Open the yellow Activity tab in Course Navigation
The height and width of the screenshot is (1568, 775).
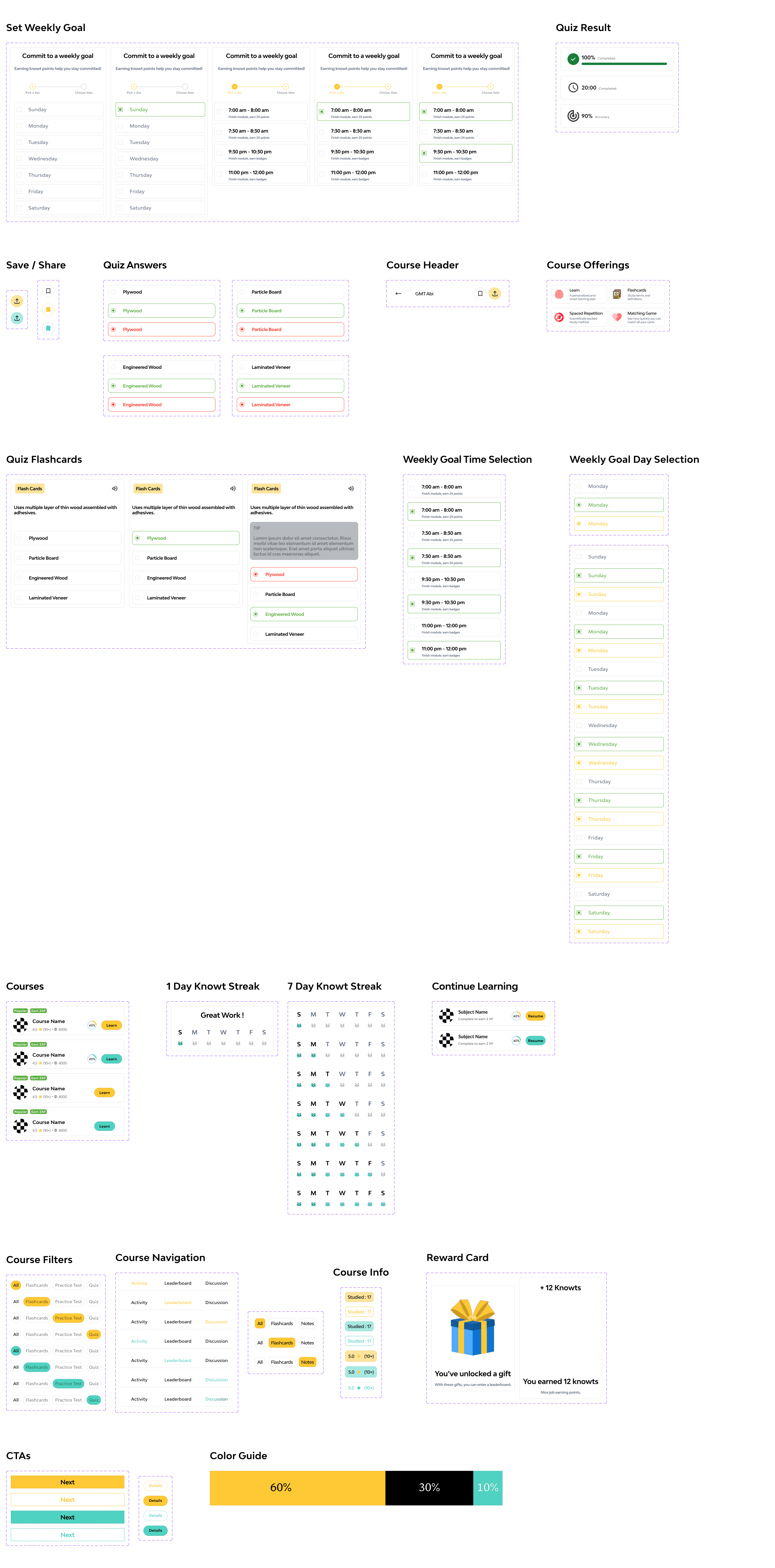click(x=139, y=1283)
